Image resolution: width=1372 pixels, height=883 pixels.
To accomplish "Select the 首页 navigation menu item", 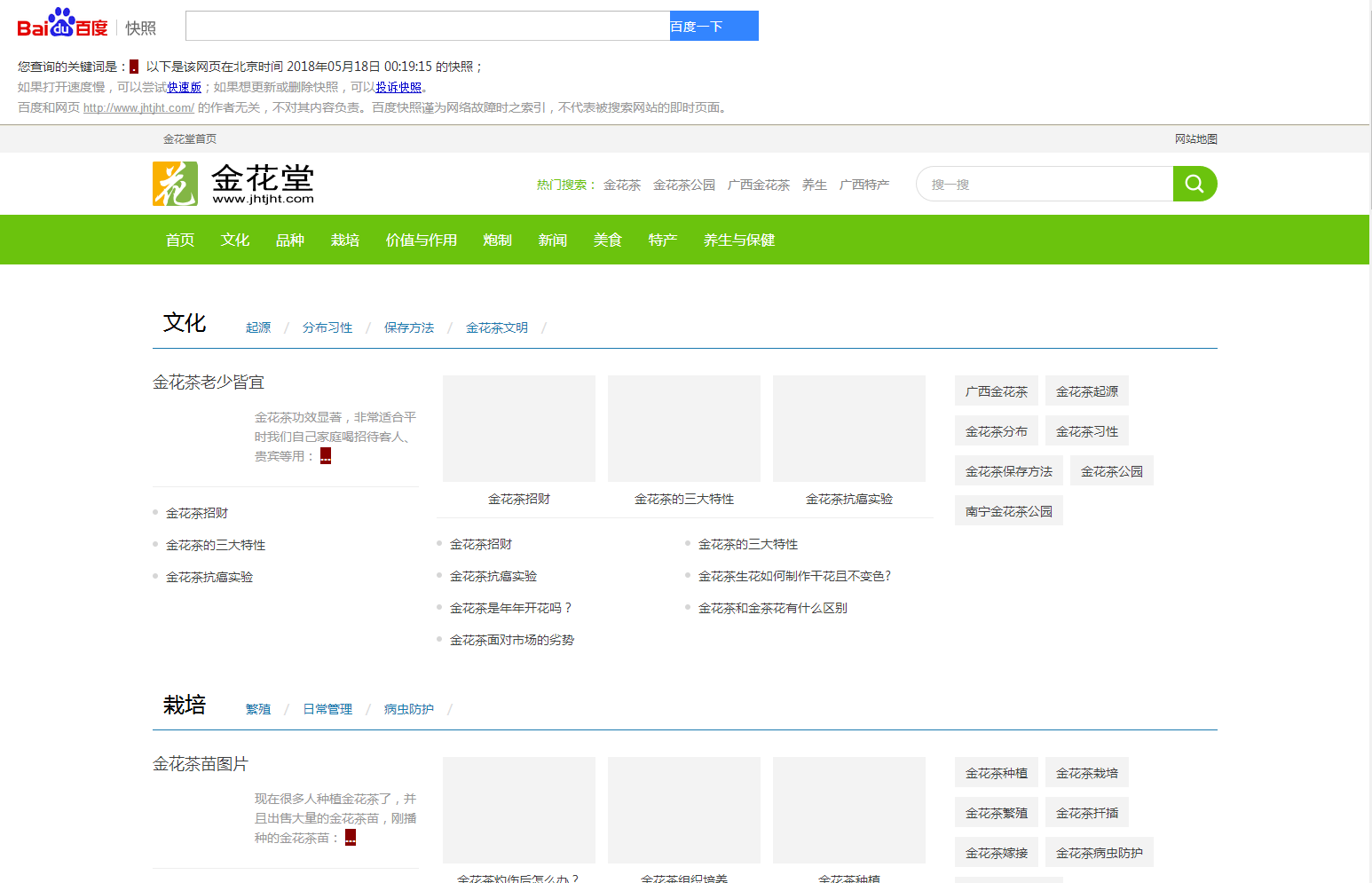I will click(x=178, y=240).
